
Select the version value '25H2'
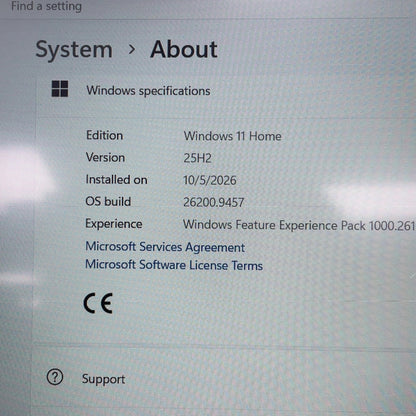(x=197, y=158)
